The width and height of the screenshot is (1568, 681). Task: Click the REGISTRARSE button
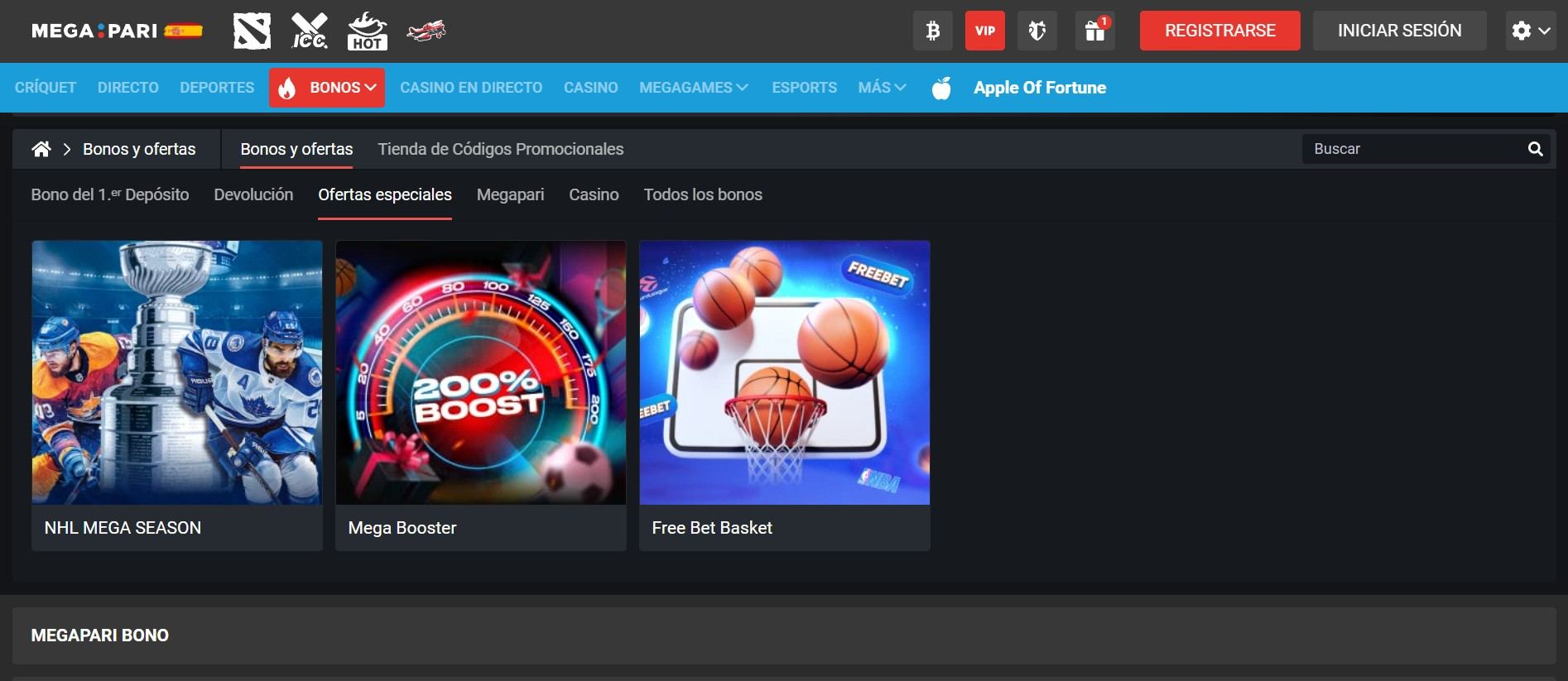(x=1220, y=31)
